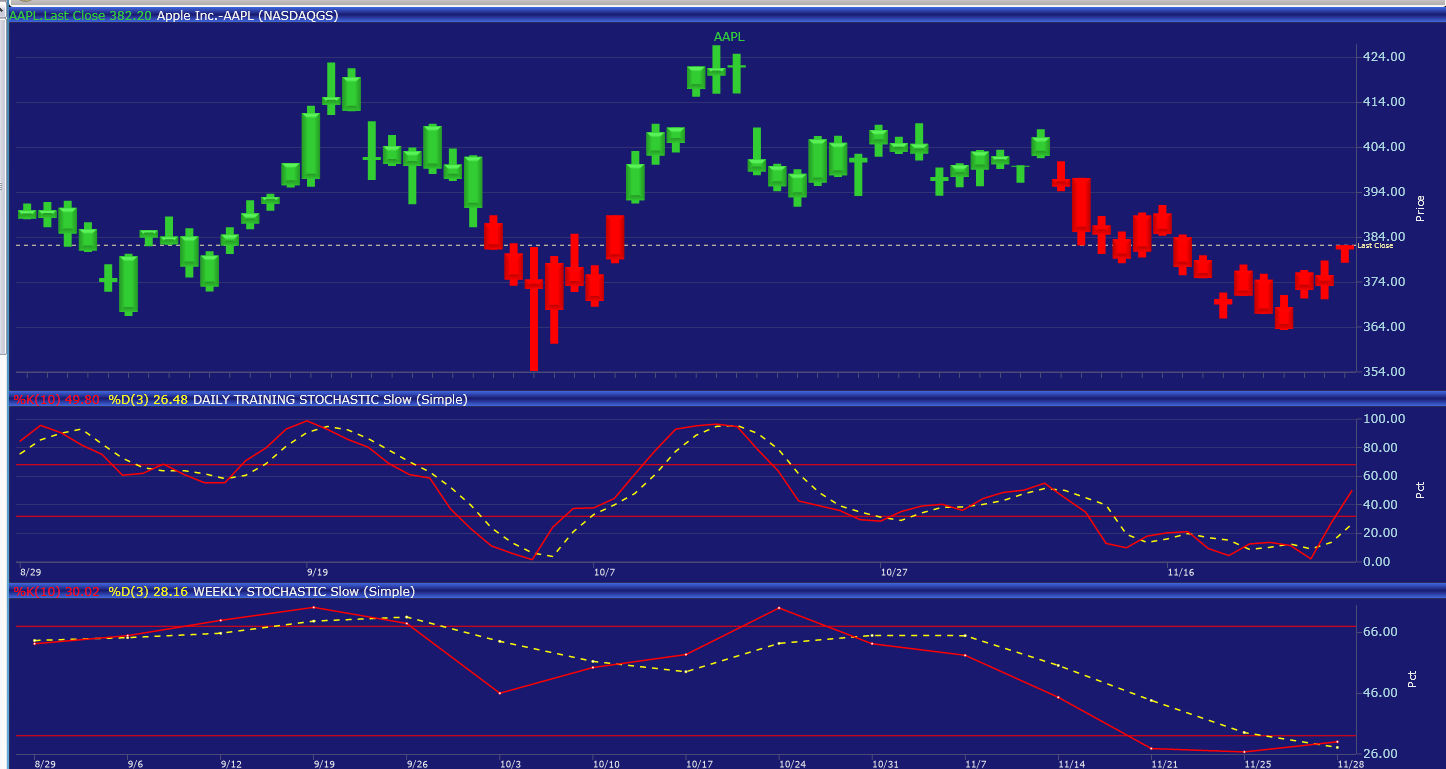Choose the 10/17 date on the weekly axis

[x=699, y=764]
